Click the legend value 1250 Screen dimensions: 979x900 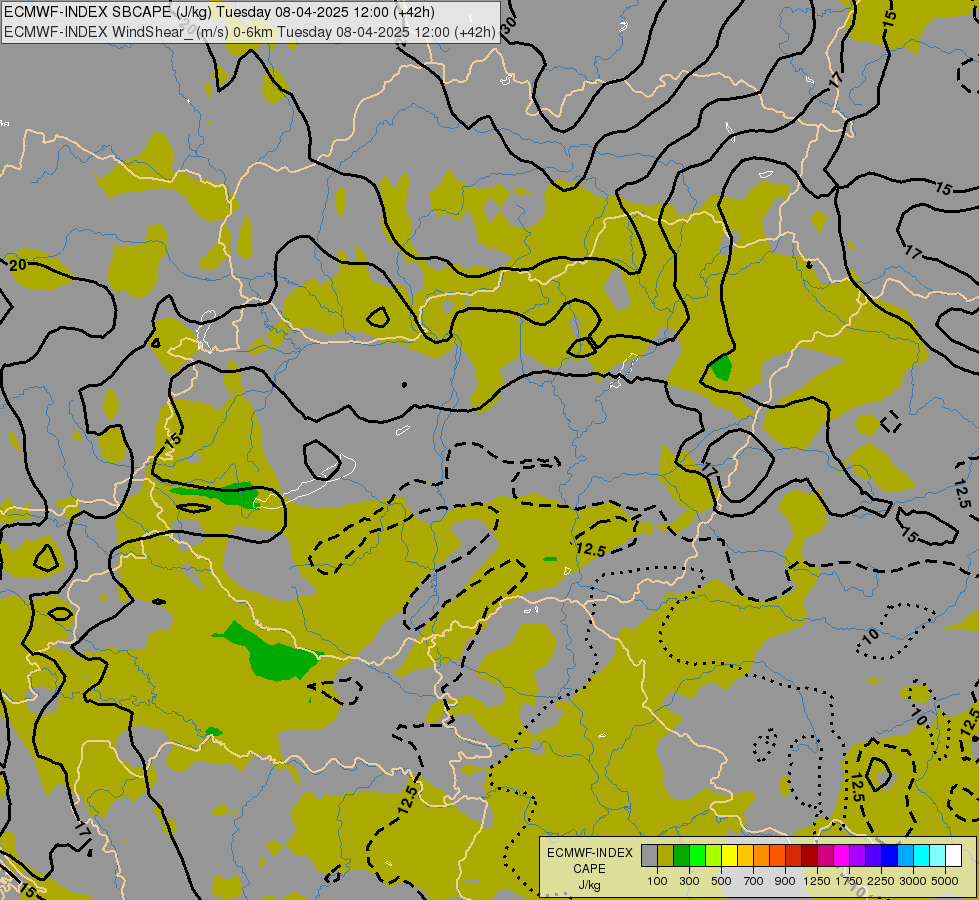[x=817, y=881]
